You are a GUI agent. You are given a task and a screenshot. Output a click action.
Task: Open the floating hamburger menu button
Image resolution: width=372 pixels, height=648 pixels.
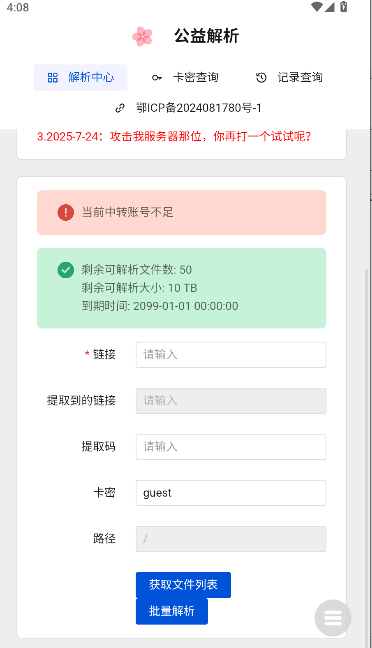(x=333, y=618)
